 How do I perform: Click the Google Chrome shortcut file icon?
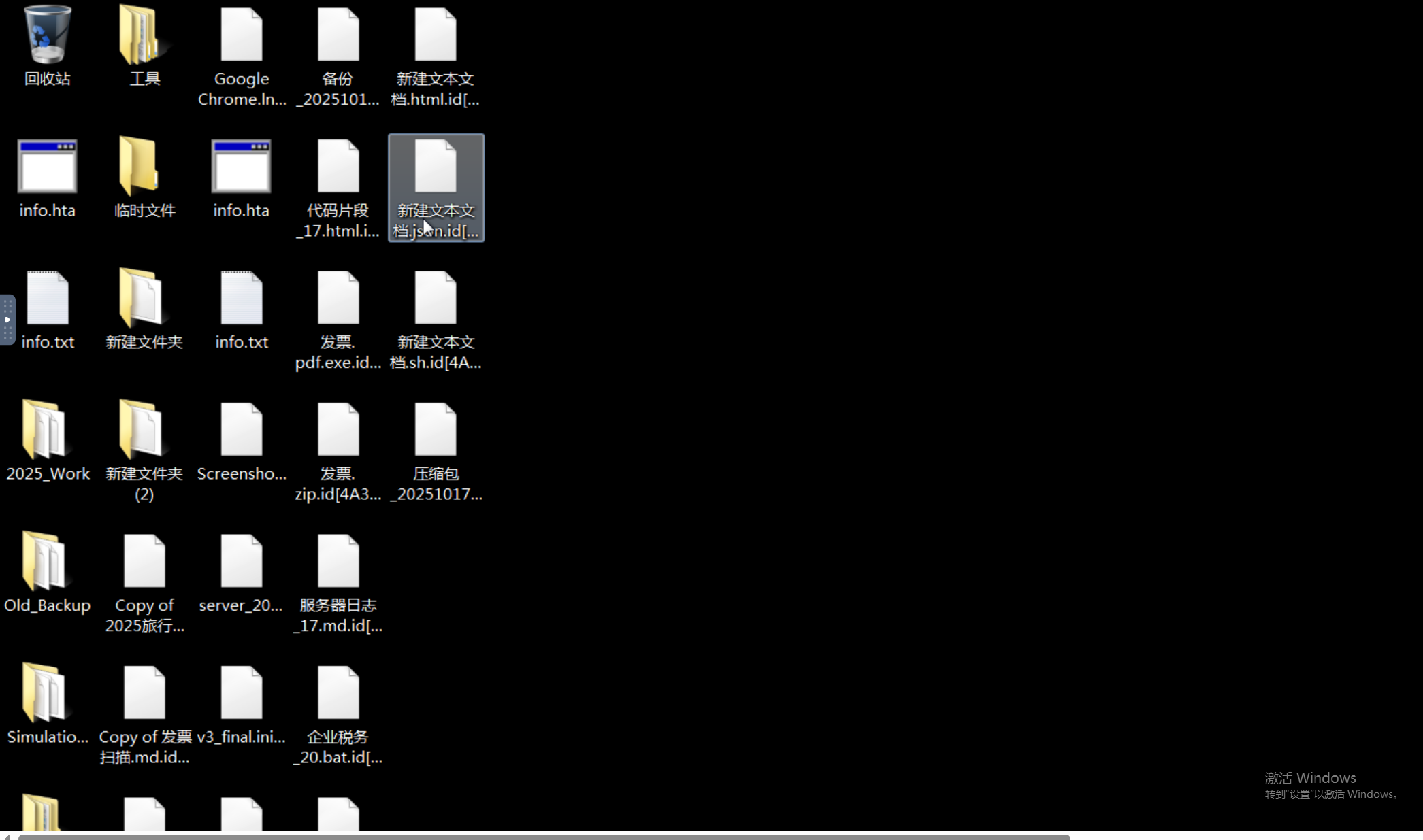tap(242, 35)
